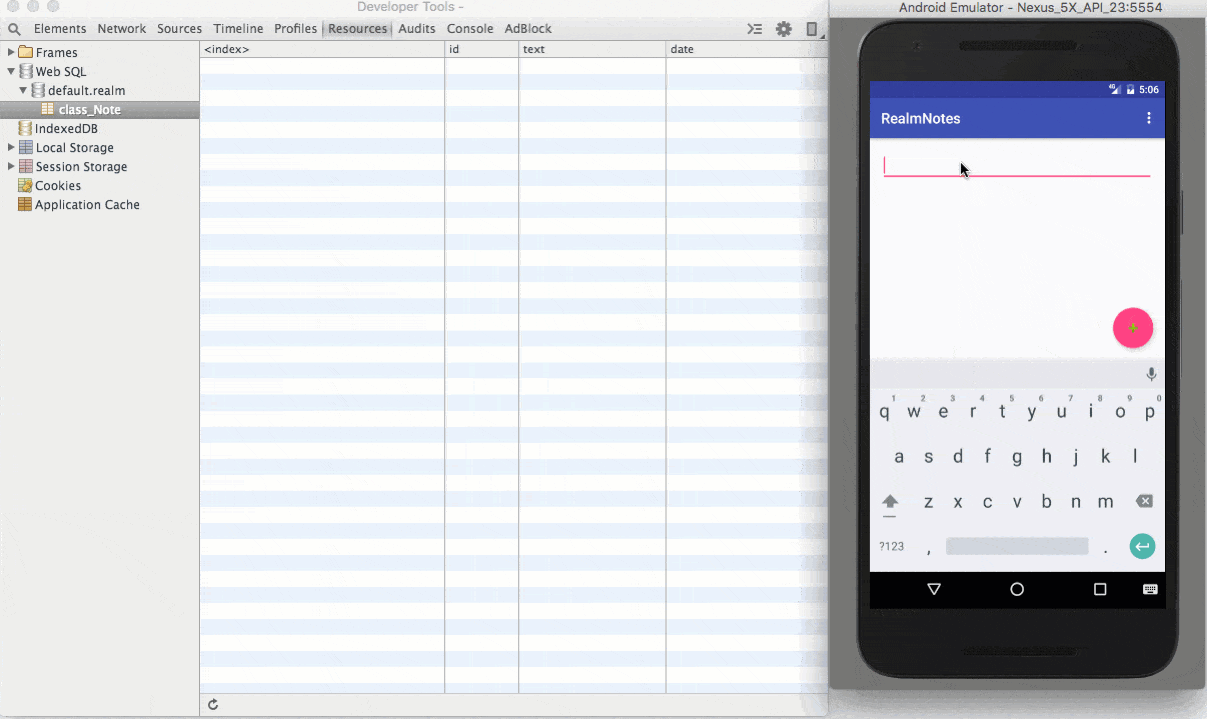Sort by the date column header
Image resolution: width=1207 pixels, height=719 pixels.
pos(746,49)
